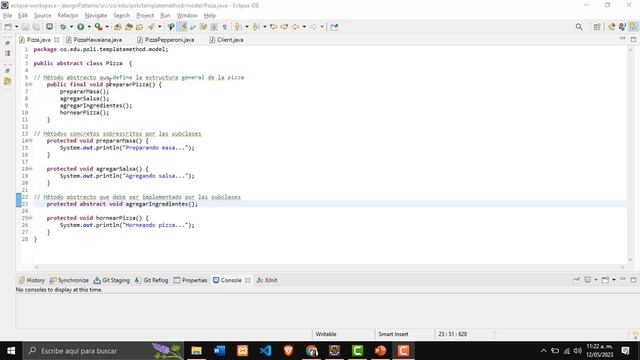Viewport: 640px width, 360px height.
Task: Click the Pin Editor toolbar icon
Action: 334,27
